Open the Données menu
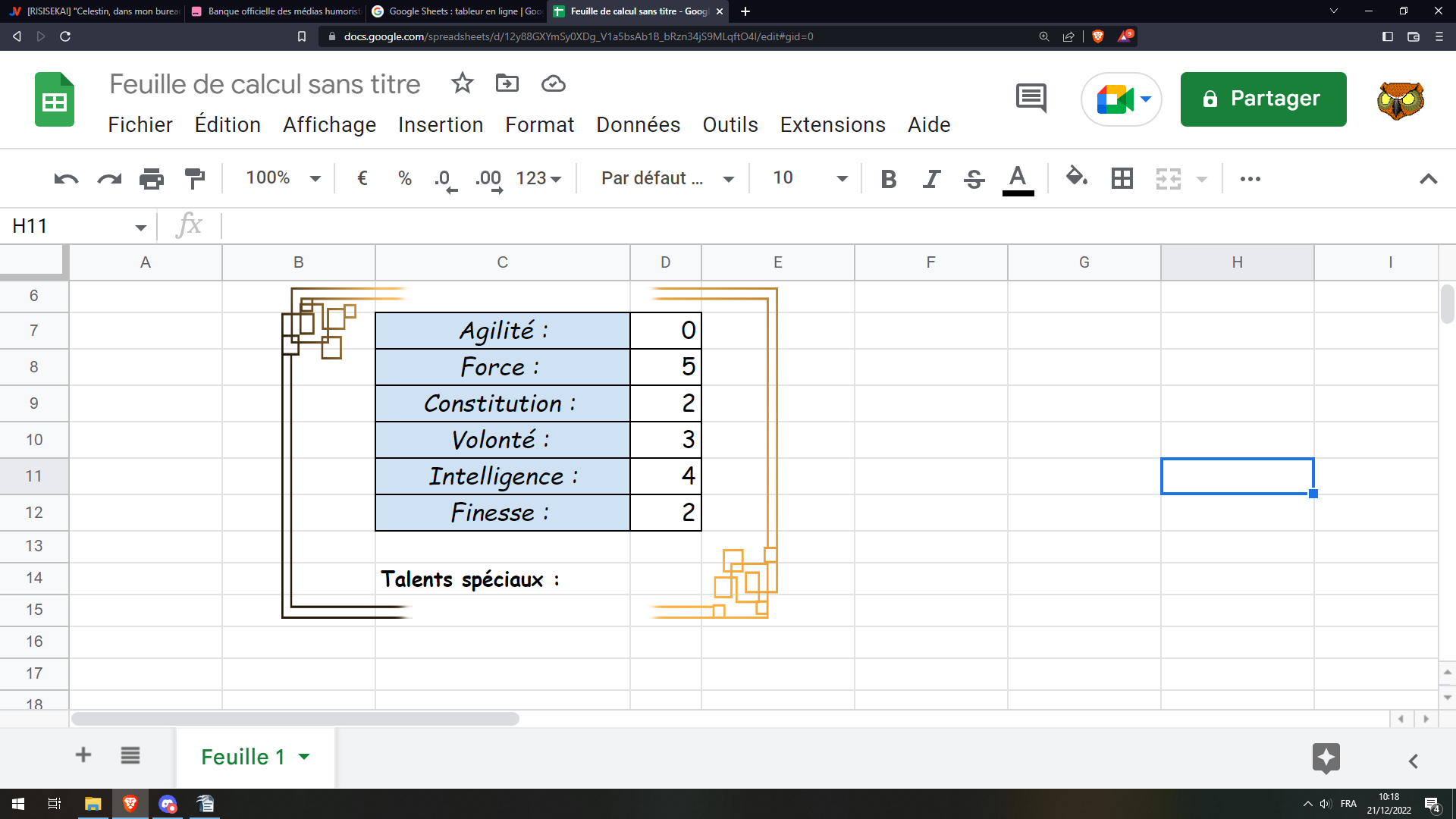 pyautogui.click(x=638, y=124)
